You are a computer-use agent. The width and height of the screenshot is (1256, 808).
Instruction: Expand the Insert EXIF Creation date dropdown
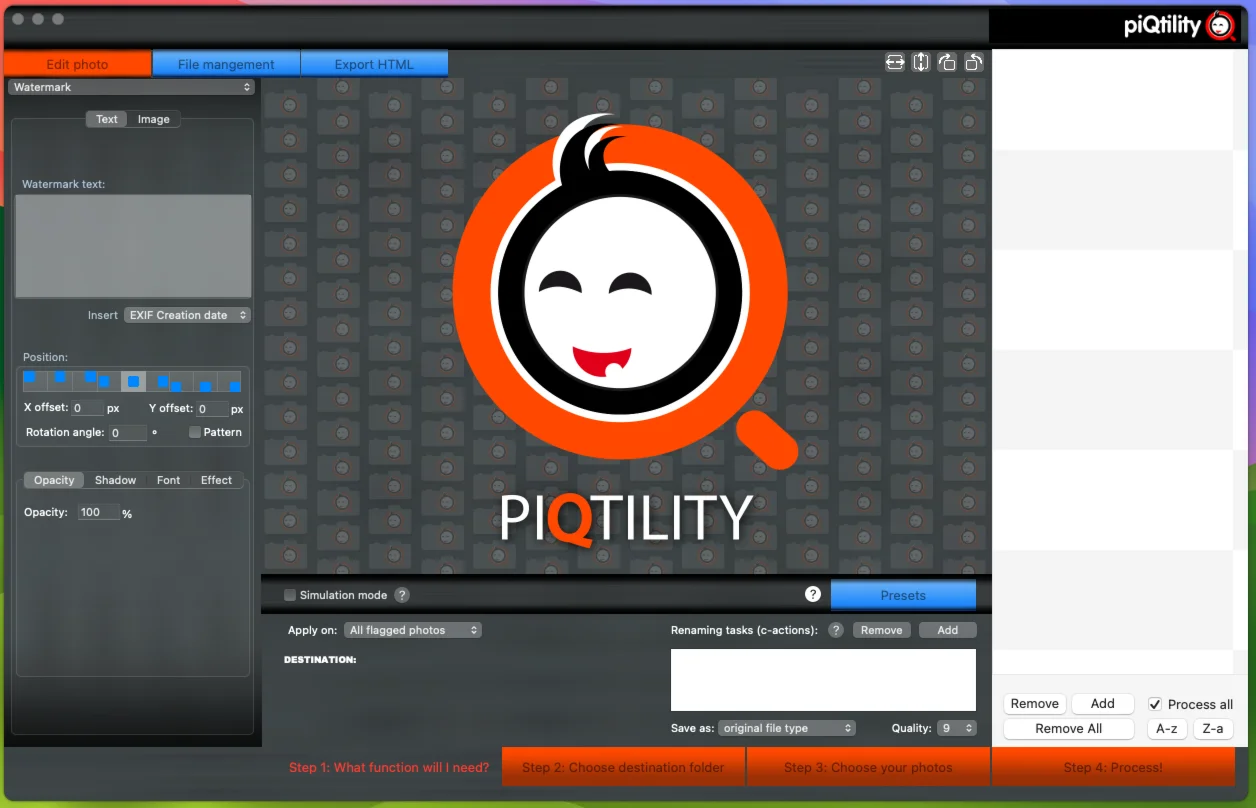(x=187, y=315)
